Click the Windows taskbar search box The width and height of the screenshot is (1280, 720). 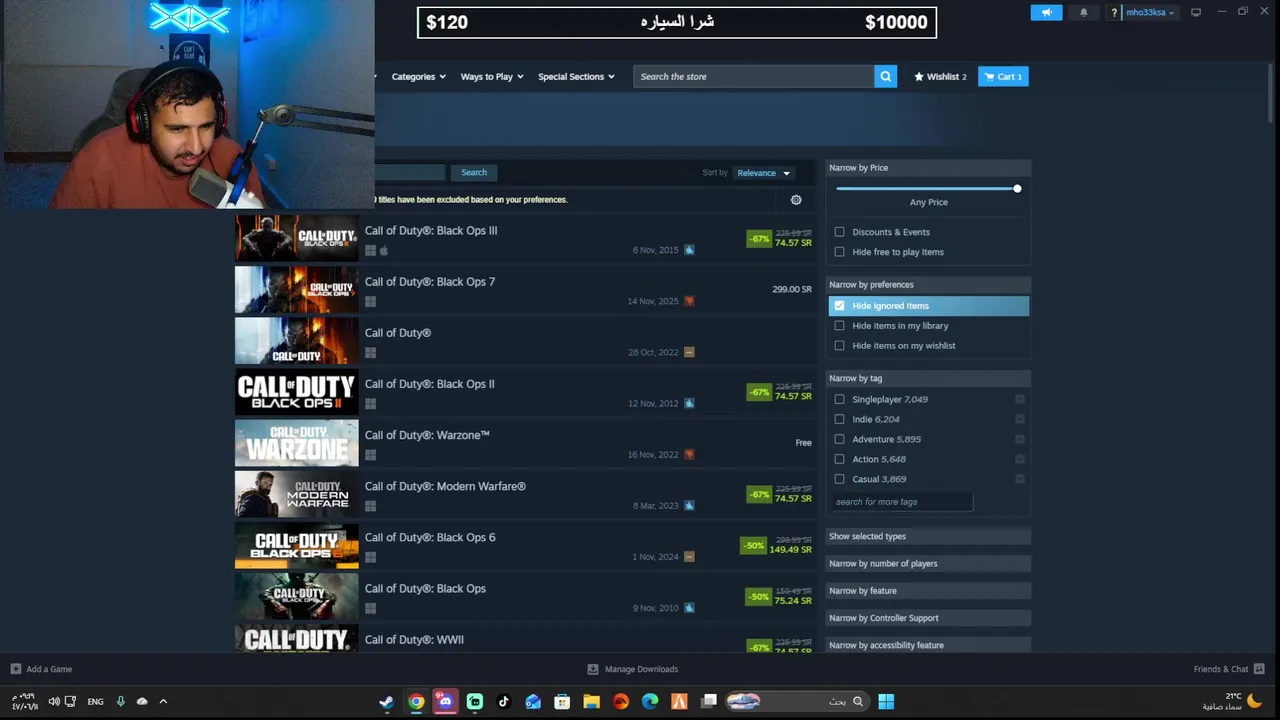[795, 701]
